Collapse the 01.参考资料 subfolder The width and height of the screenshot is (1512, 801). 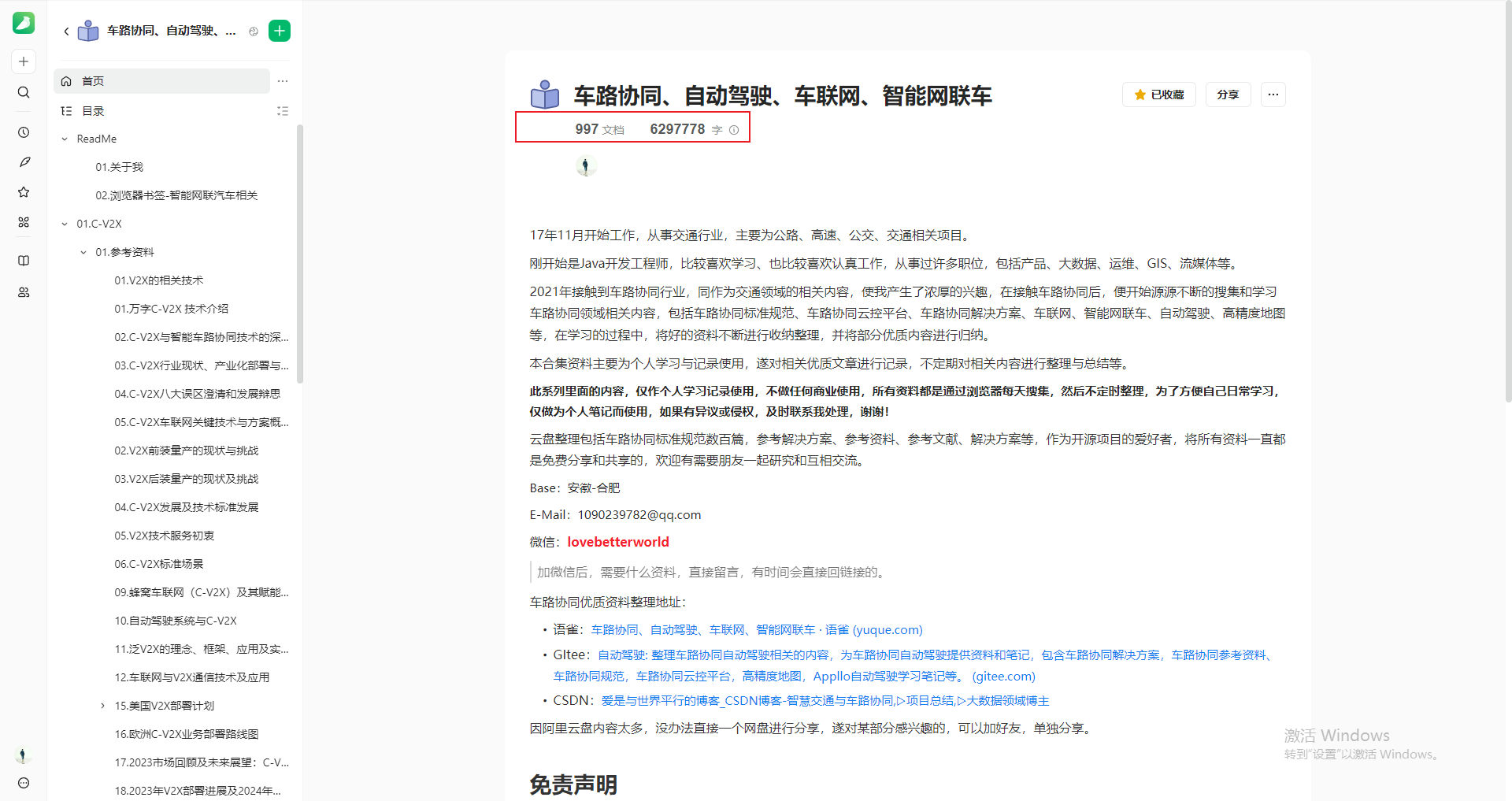[x=83, y=253]
